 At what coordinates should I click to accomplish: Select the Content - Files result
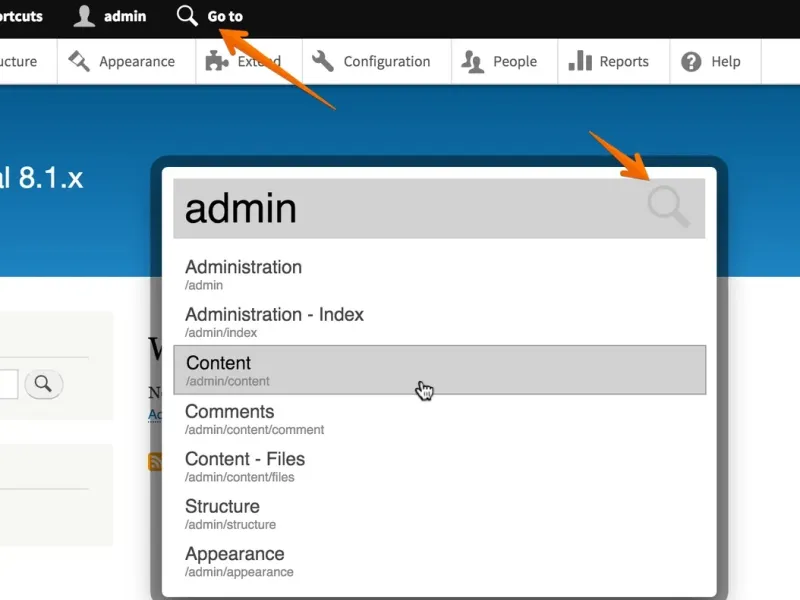pos(439,466)
